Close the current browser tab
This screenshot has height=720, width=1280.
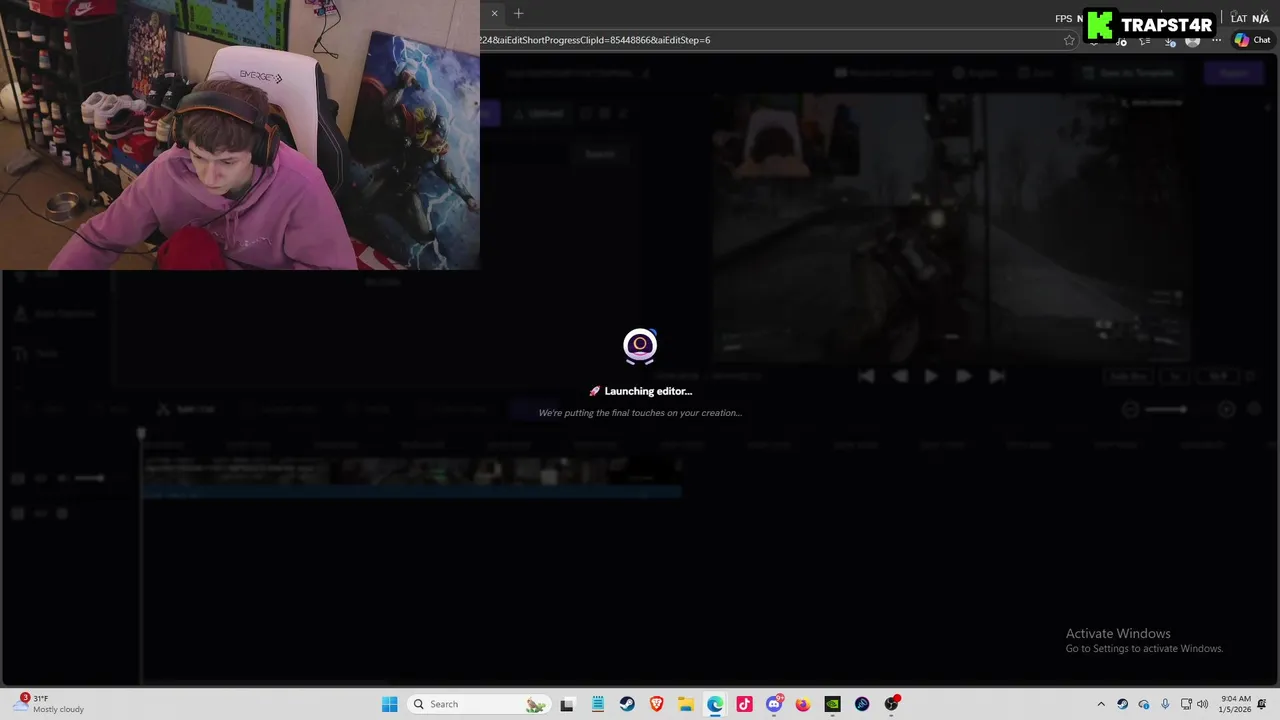pos(494,13)
